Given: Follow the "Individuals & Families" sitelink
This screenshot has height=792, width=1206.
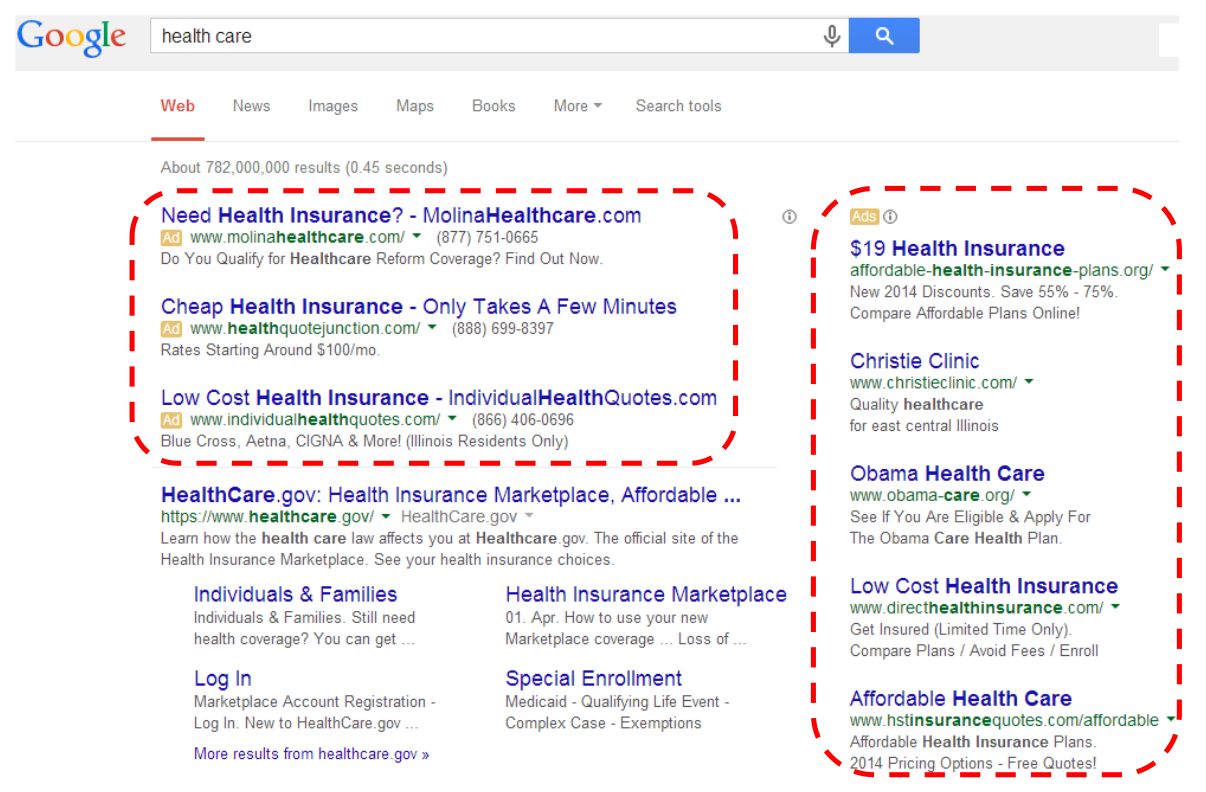Looking at the screenshot, I should (x=296, y=594).
